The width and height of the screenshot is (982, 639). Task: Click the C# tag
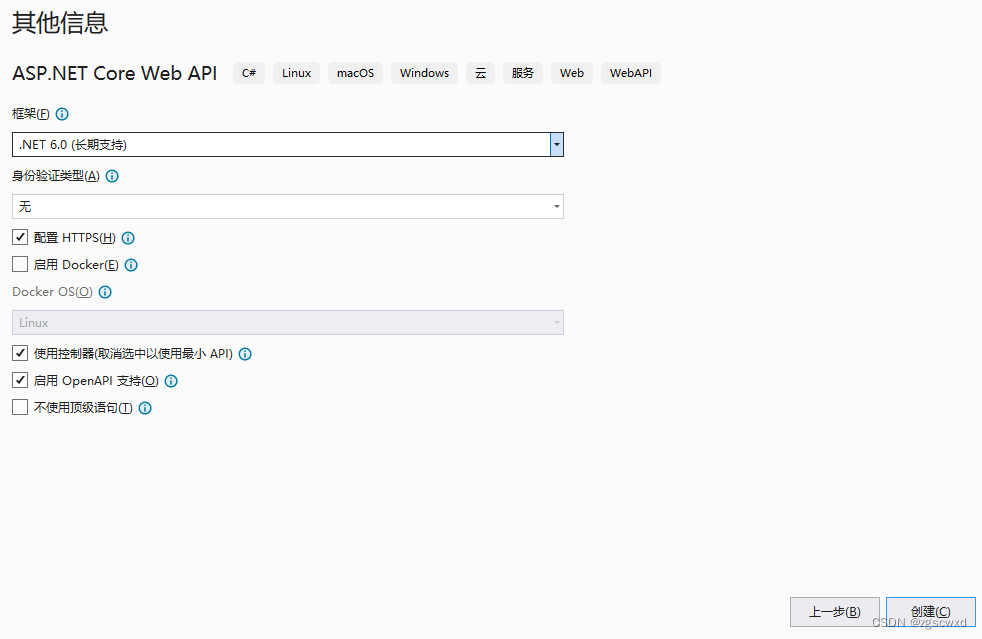[249, 73]
